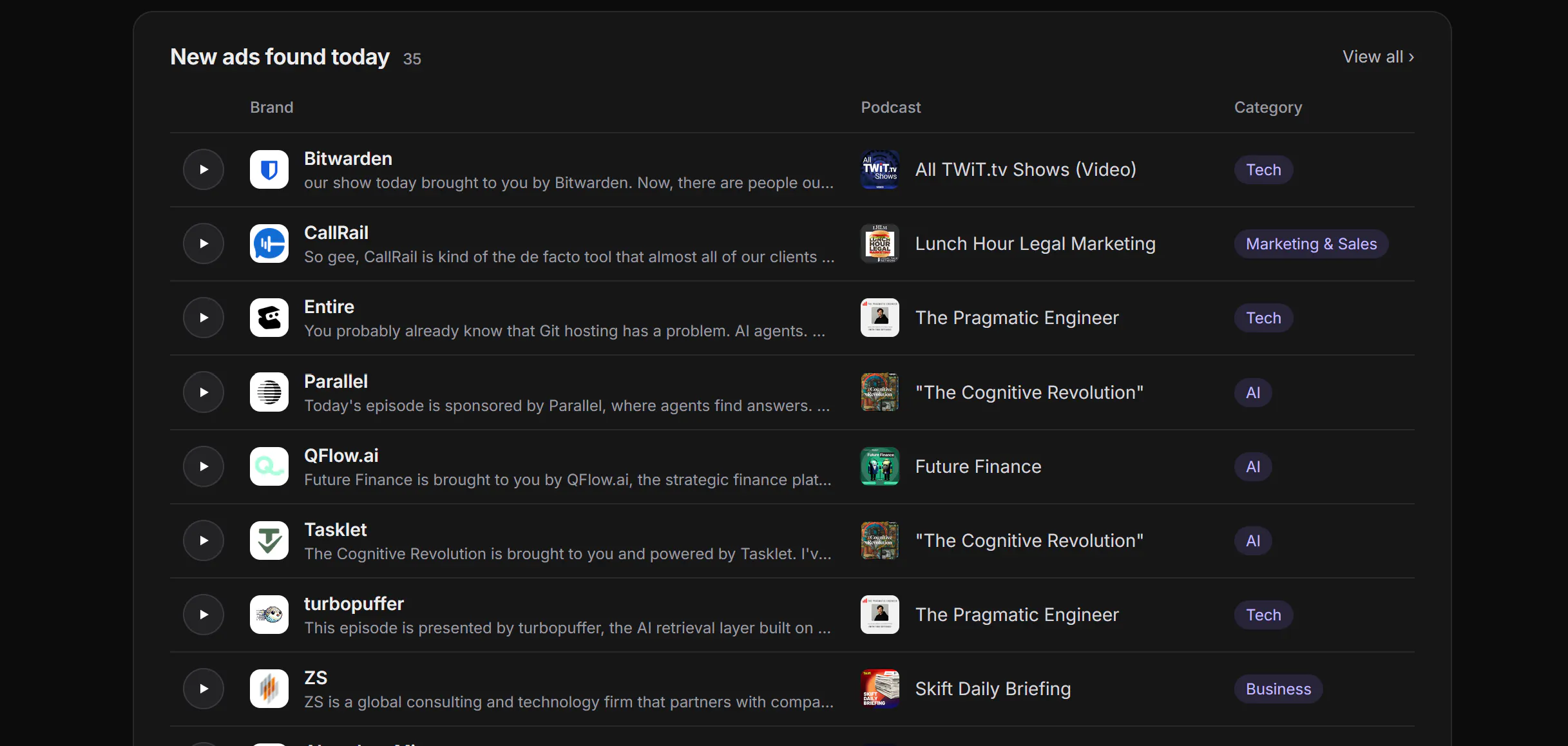Open Skift Daily Briefing podcast title
This screenshot has height=746, width=1568.
[993, 689]
